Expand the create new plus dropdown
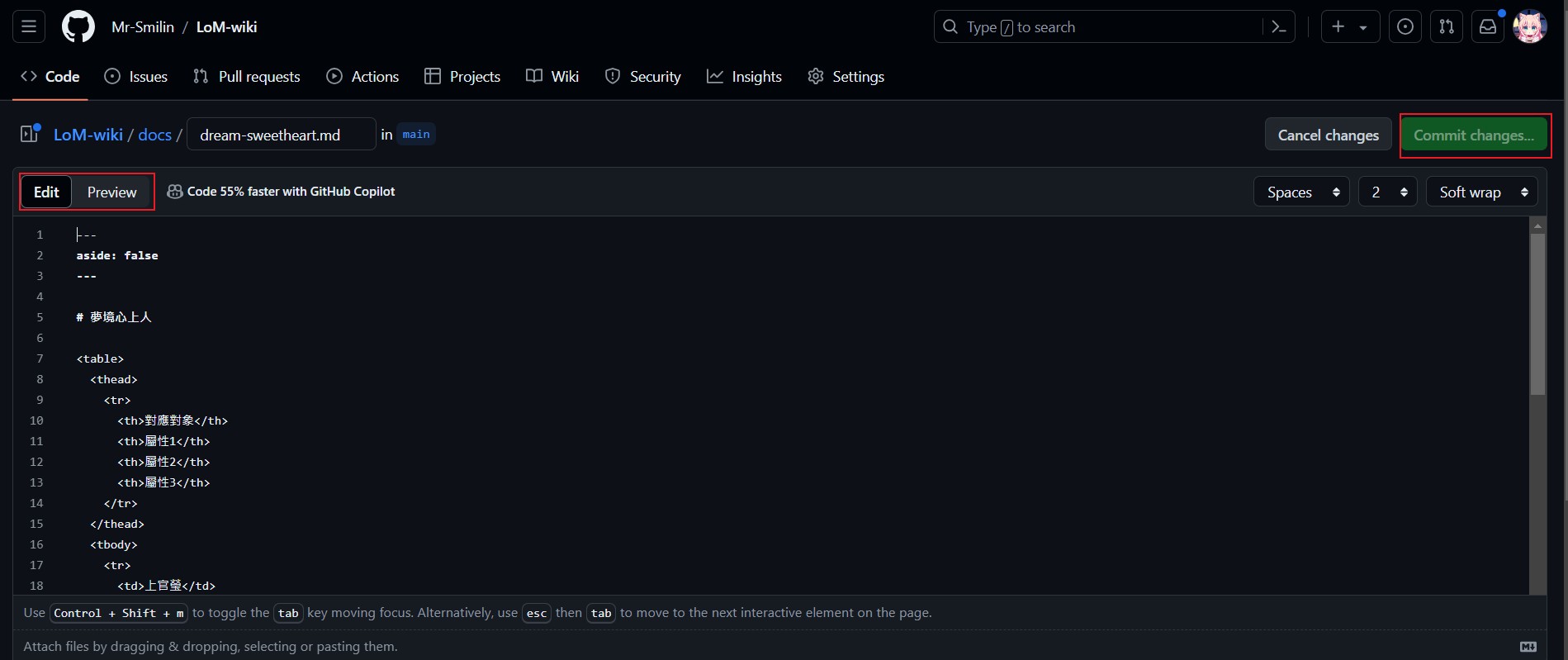Screen dimensions: 1568x660 click(x=1349, y=26)
